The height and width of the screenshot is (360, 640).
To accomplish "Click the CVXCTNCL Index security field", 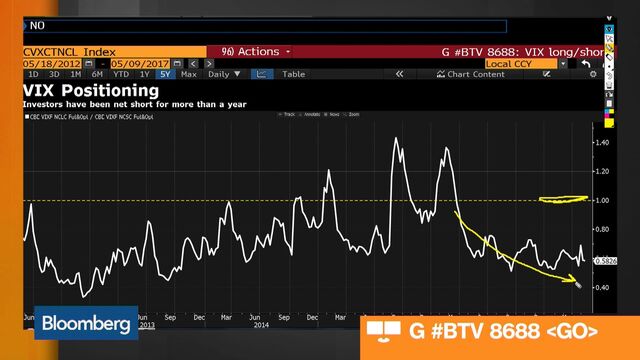I will (115, 52).
